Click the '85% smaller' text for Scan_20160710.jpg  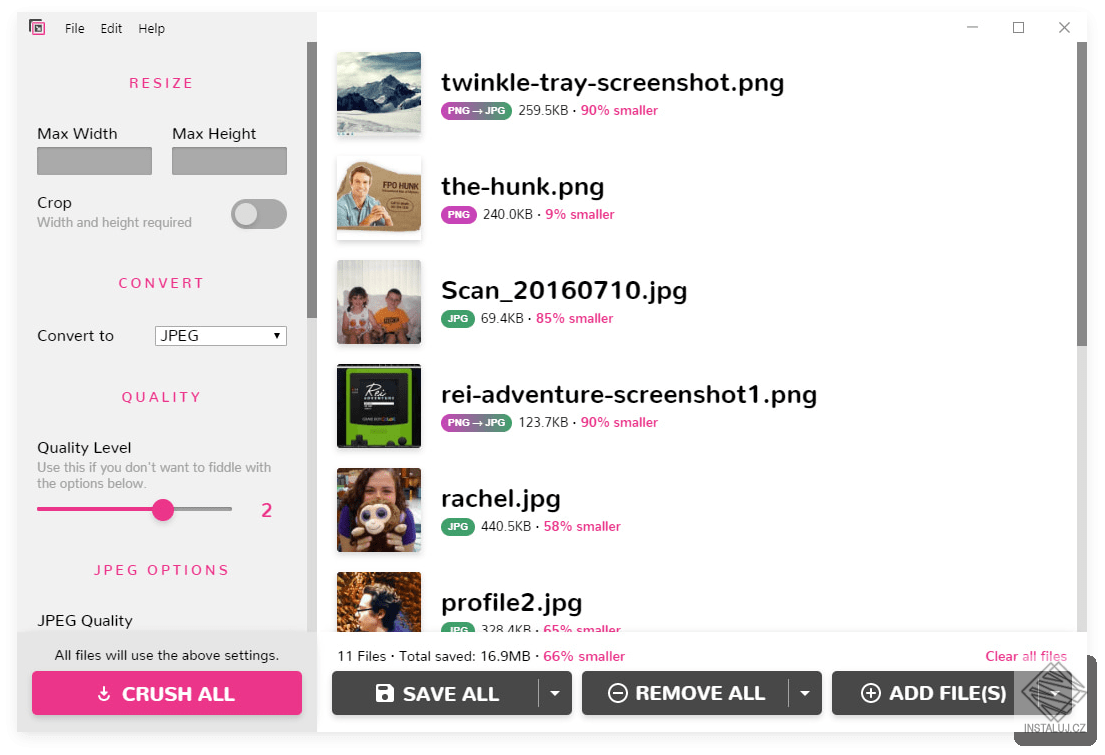(574, 319)
